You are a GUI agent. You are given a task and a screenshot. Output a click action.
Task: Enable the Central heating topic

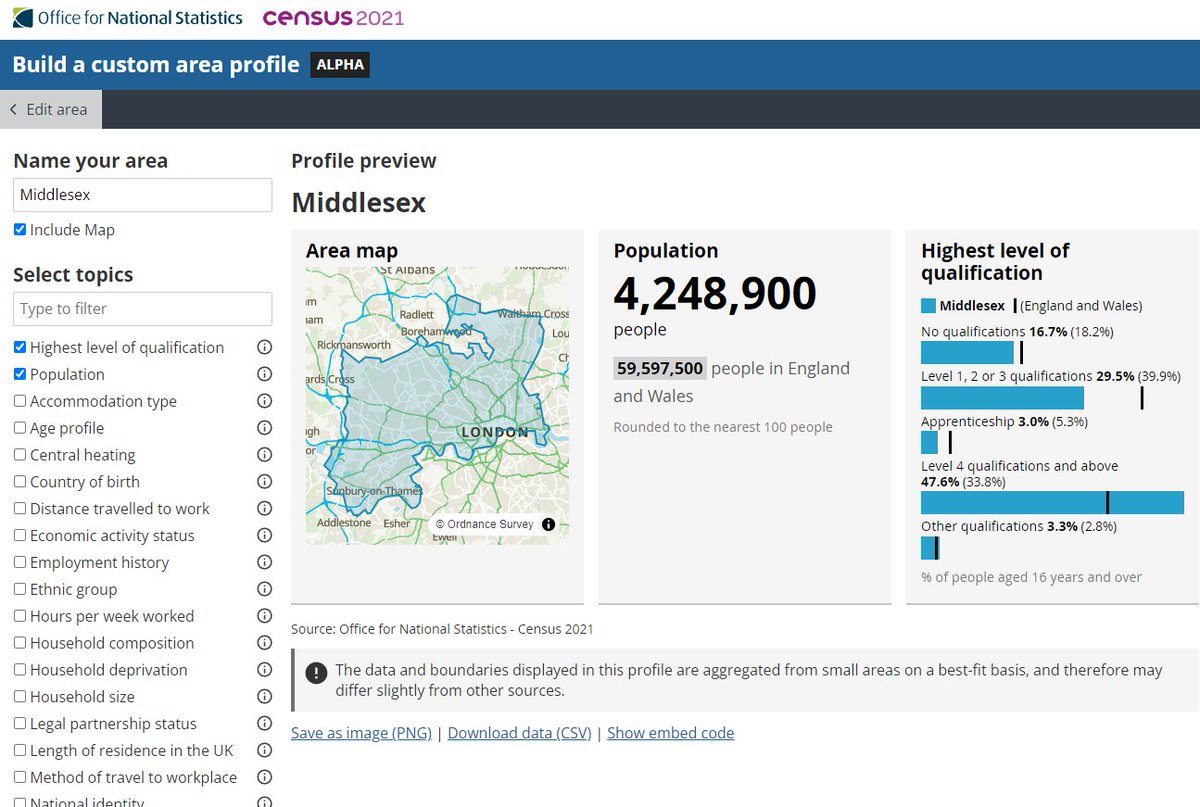click(x=21, y=454)
